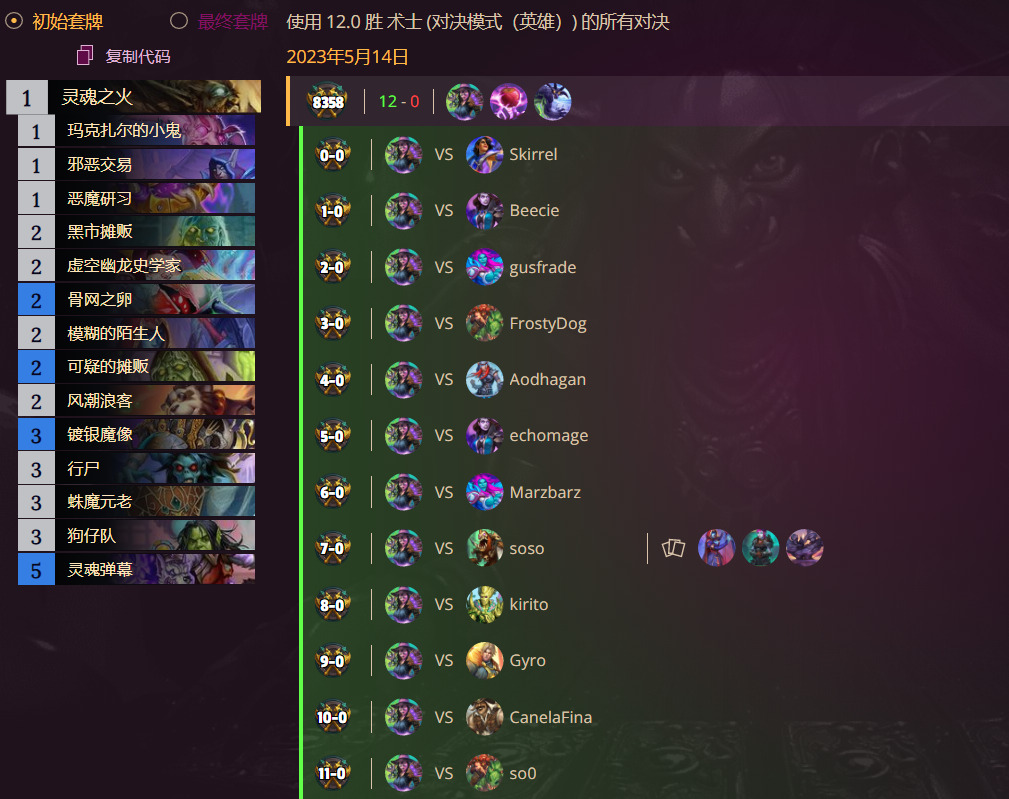The width and height of the screenshot is (1009, 799).
Task: Click the 7-0 crossed swords badge
Action: [x=332, y=548]
